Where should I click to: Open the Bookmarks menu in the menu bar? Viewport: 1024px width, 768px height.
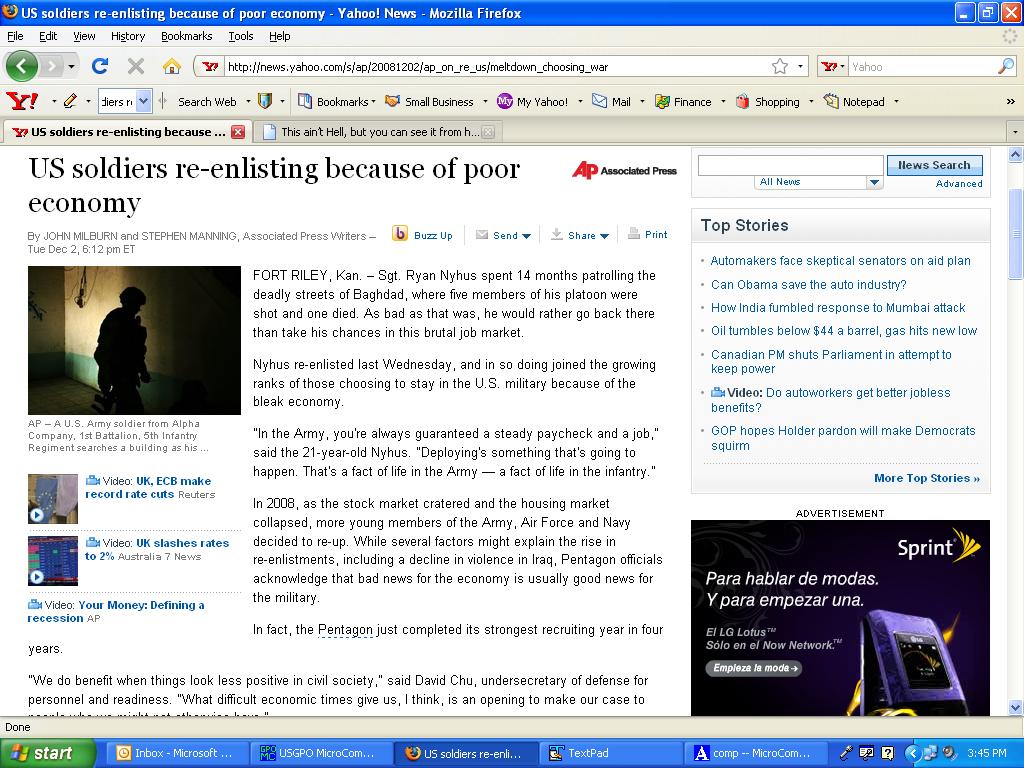tap(186, 36)
